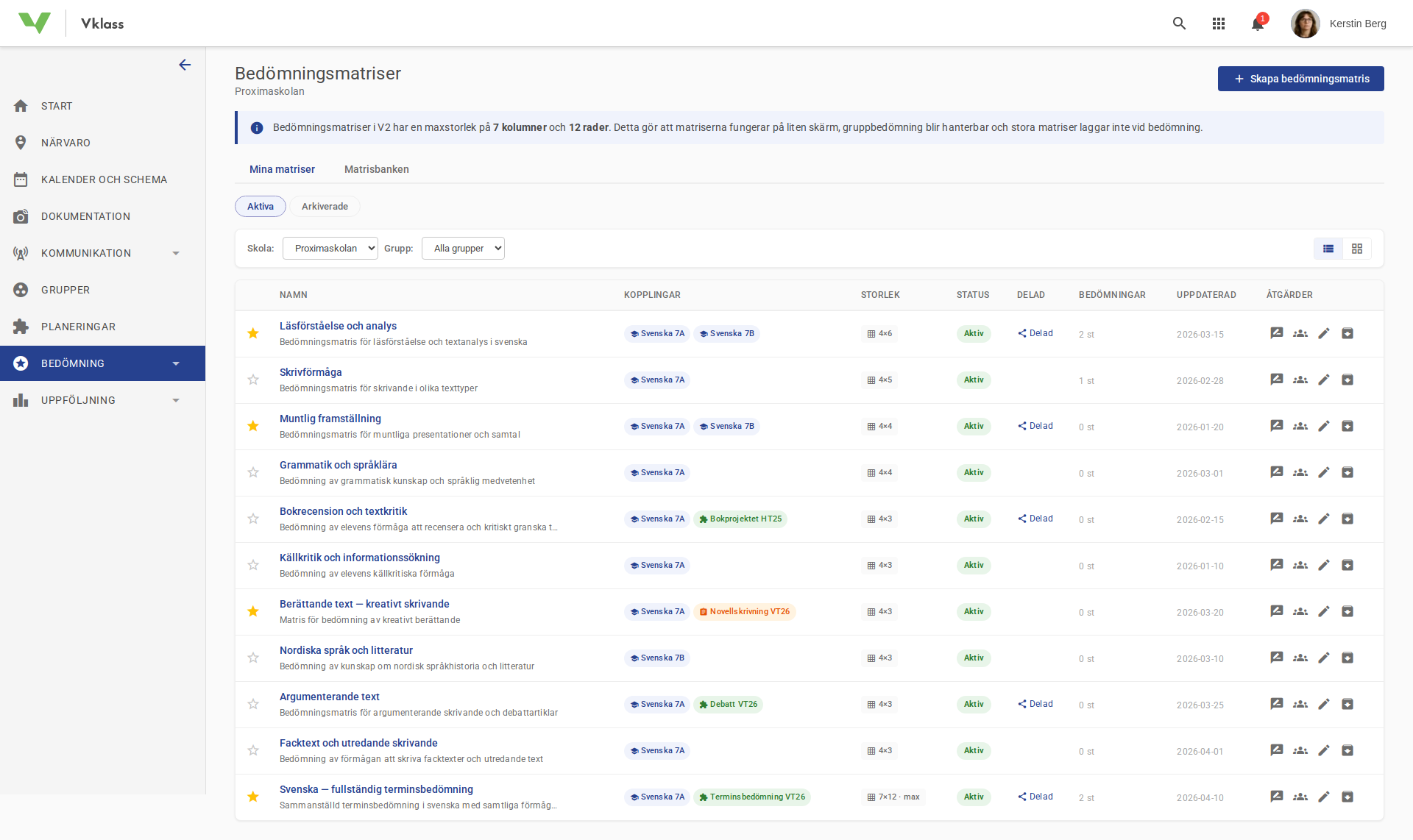Image resolution: width=1413 pixels, height=840 pixels.
Task: Open Nordiska språk och litteratur link
Action: click(346, 650)
